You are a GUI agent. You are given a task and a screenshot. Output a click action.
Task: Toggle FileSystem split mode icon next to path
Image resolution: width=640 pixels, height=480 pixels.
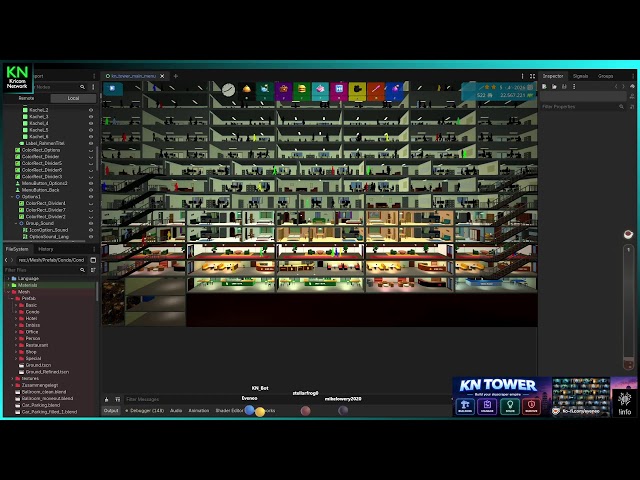coord(93,260)
